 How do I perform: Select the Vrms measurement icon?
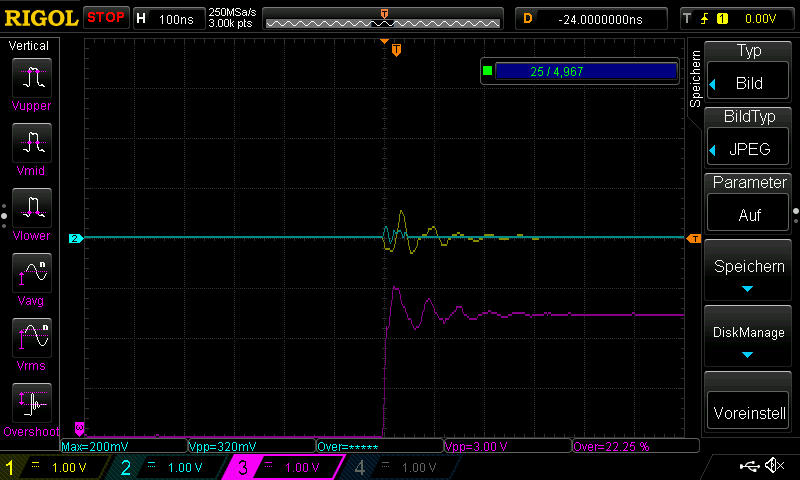tap(32, 336)
